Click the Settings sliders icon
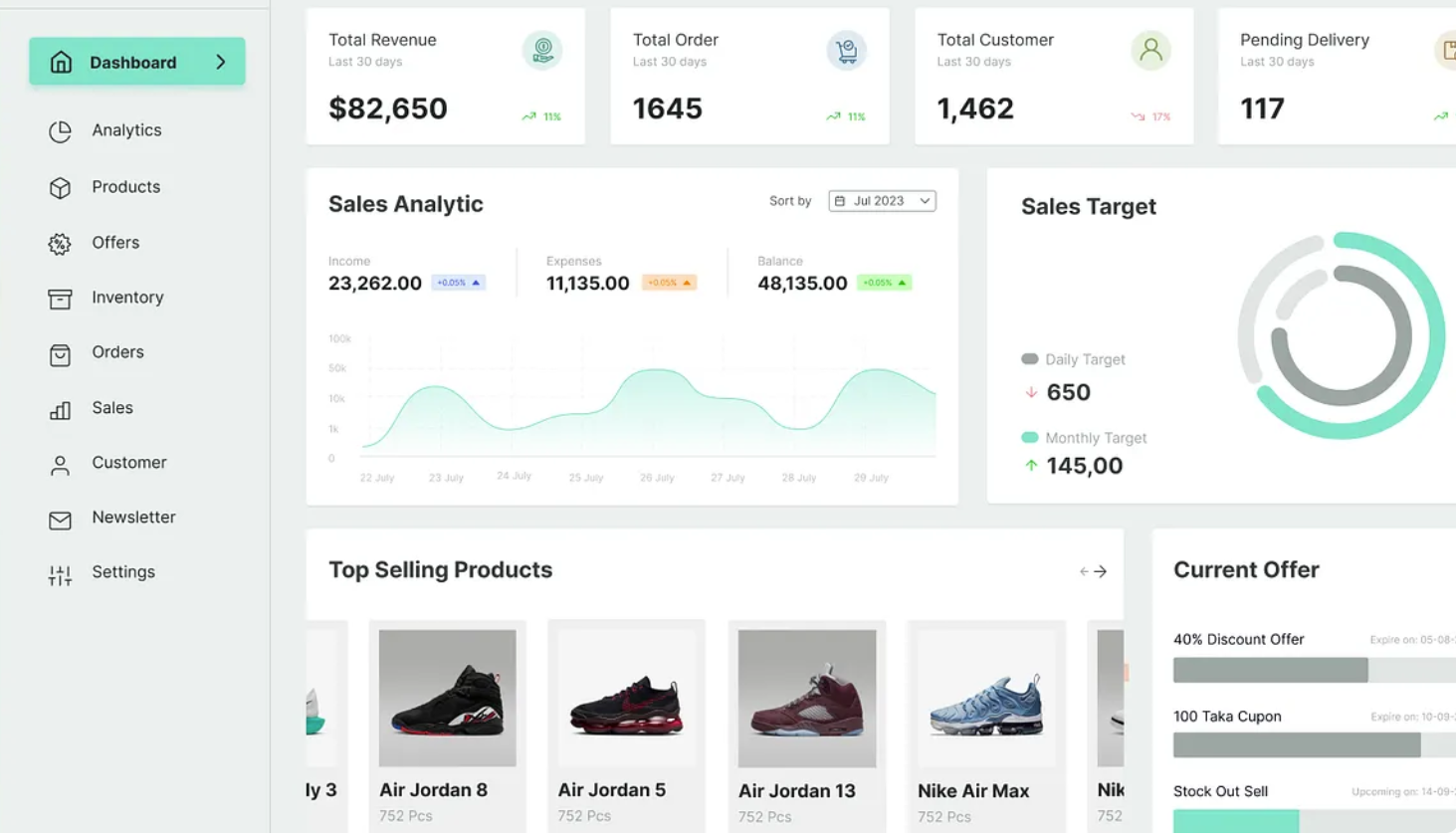1456x839 pixels. (60, 572)
